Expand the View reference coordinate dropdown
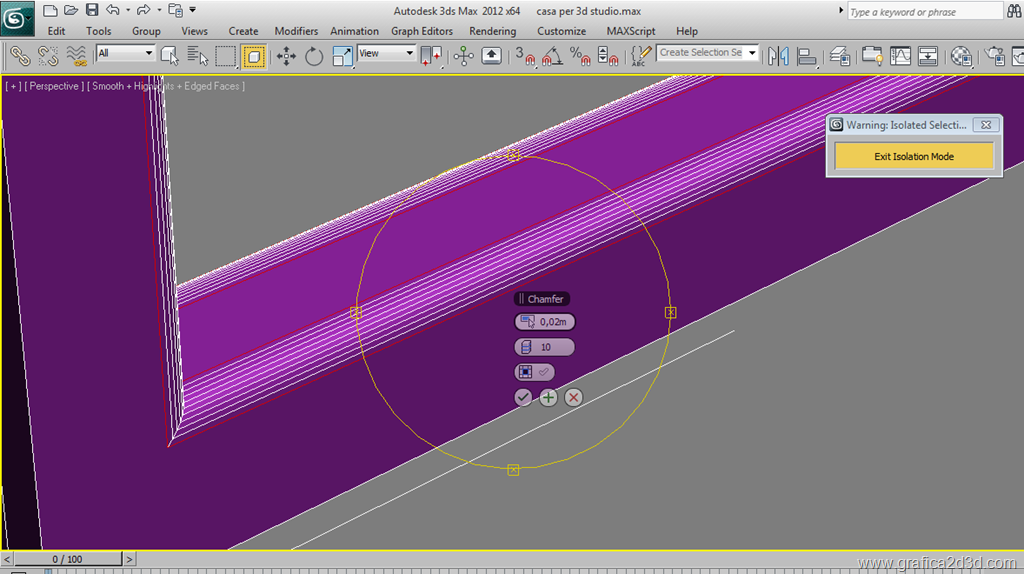1024x574 pixels. tap(386, 53)
